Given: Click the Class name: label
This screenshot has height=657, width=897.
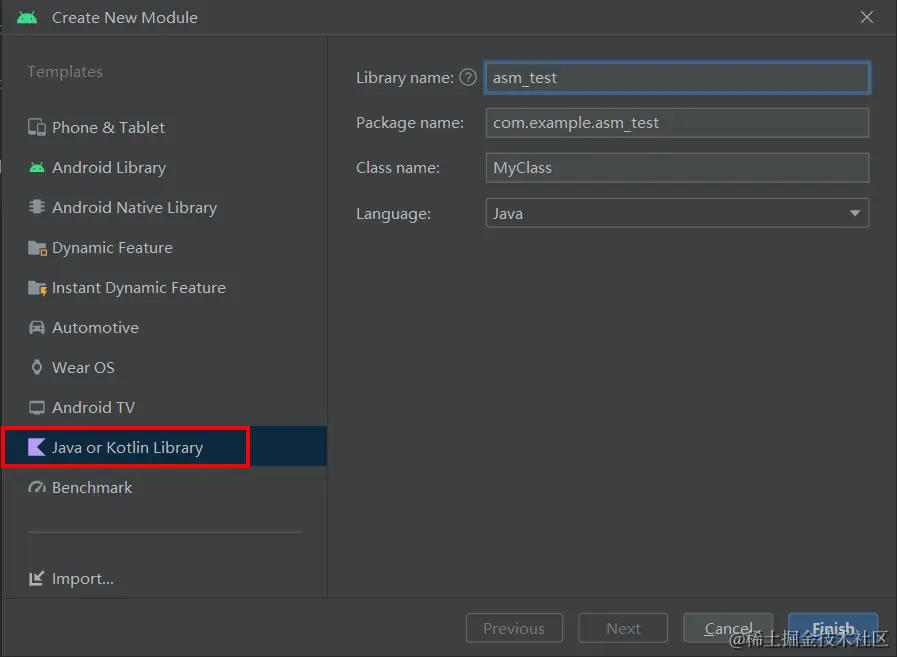Looking at the screenshot, I should 398,168.
